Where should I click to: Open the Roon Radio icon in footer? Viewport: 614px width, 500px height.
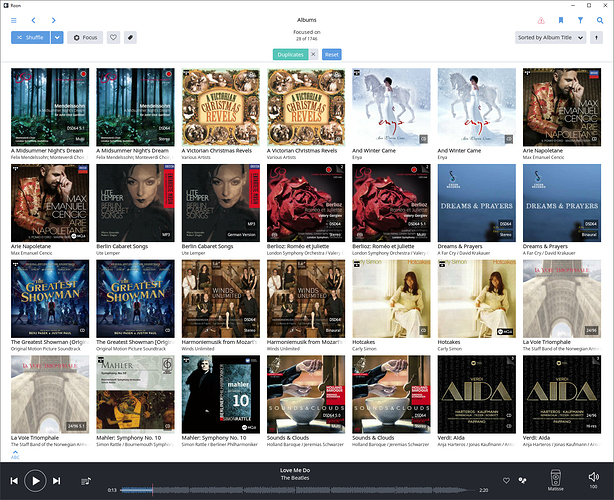tap(522, 480)
